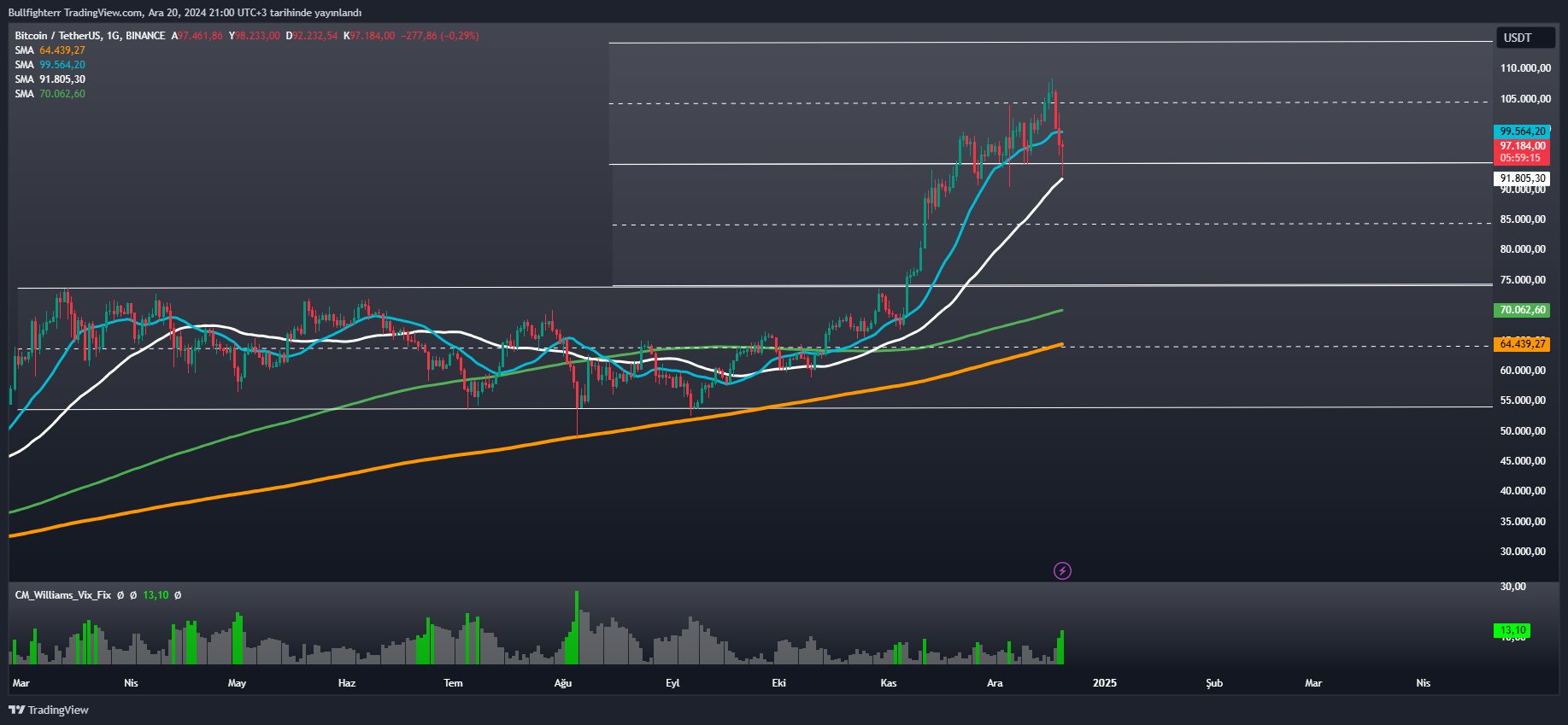The height and width of the screenshot is (725, 1568).
Task: Click the Ağu month label on time axis
Action: click(x=562, y=683)
